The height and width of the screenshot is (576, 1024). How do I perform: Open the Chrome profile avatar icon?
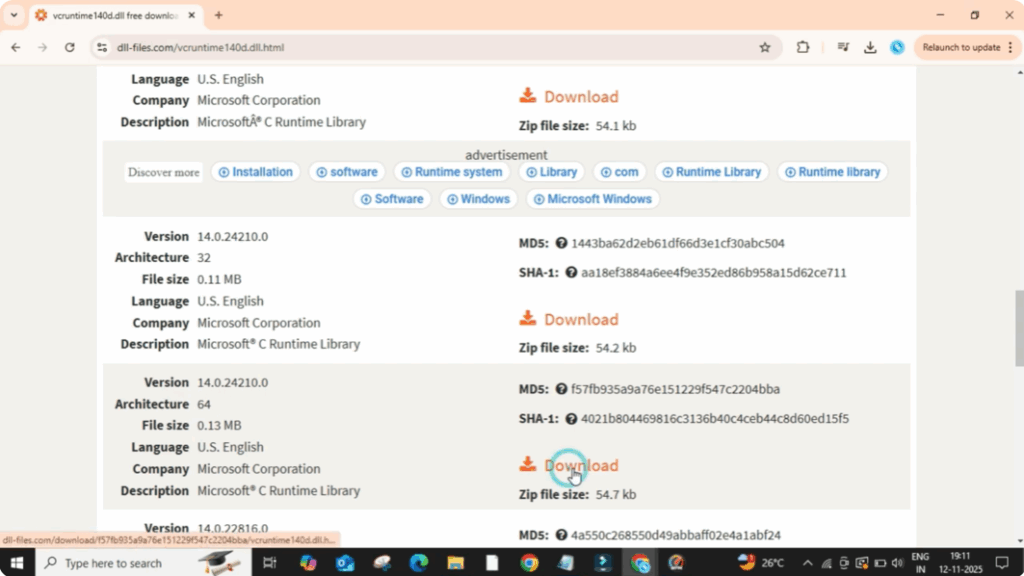(897, 47)
